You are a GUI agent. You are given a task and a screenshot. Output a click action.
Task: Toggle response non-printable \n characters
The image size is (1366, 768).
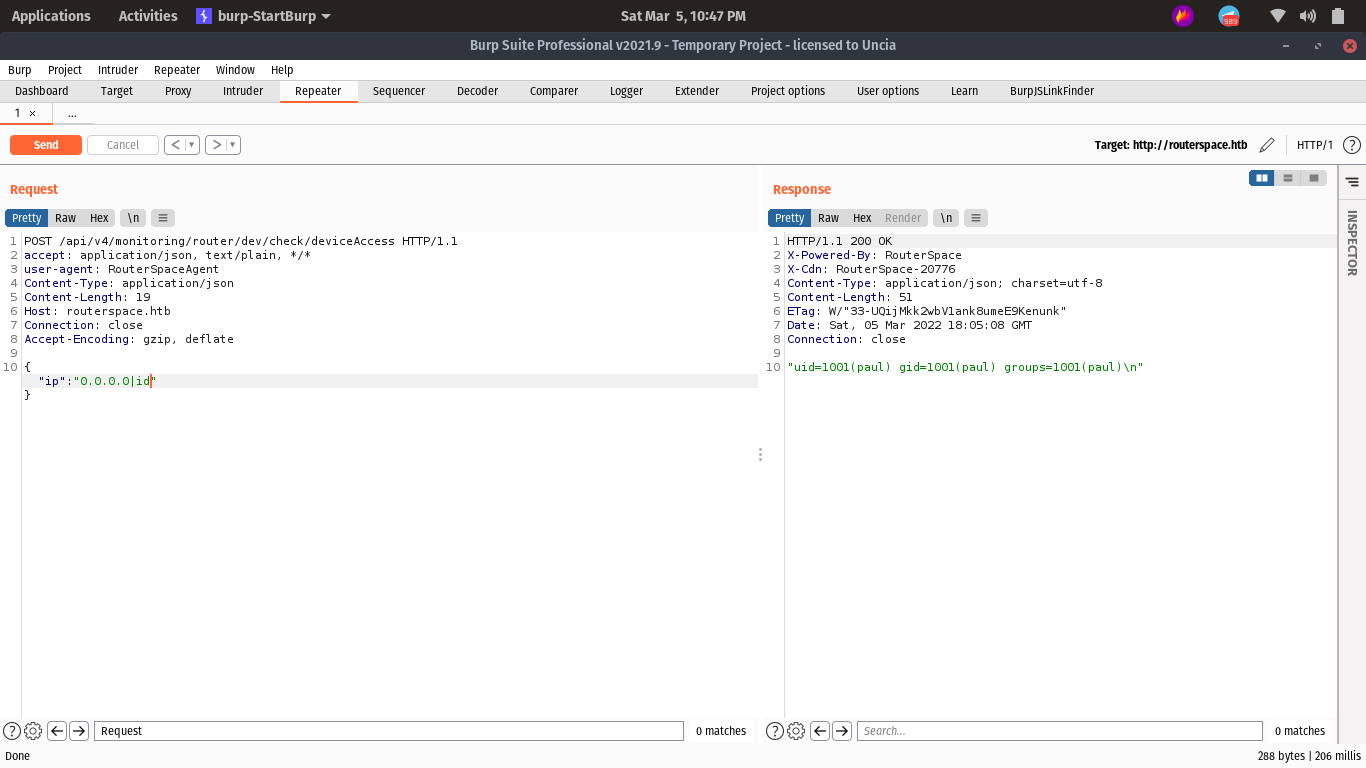point(946,218)
